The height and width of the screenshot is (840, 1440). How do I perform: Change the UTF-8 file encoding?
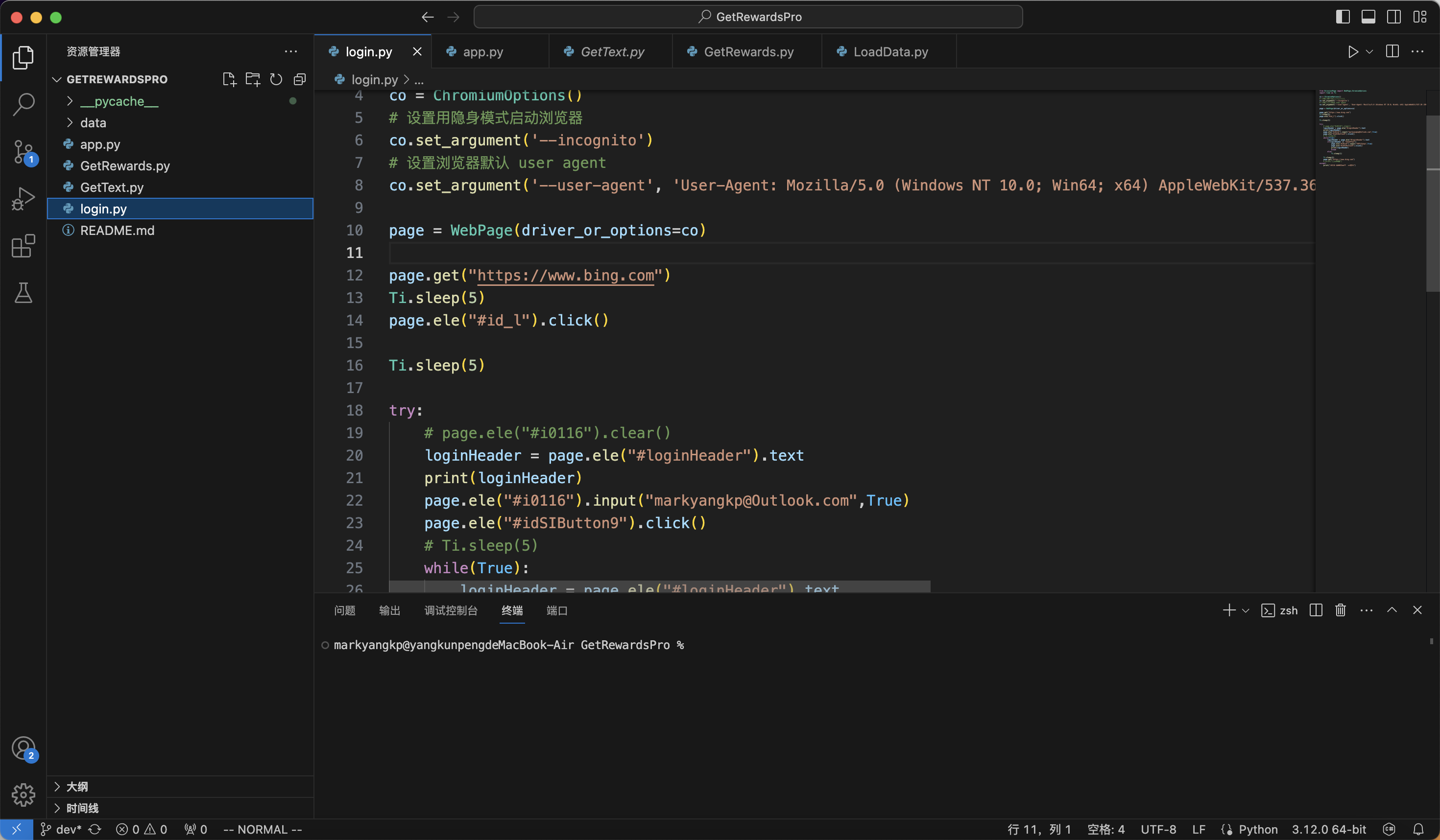[1158, 829]
